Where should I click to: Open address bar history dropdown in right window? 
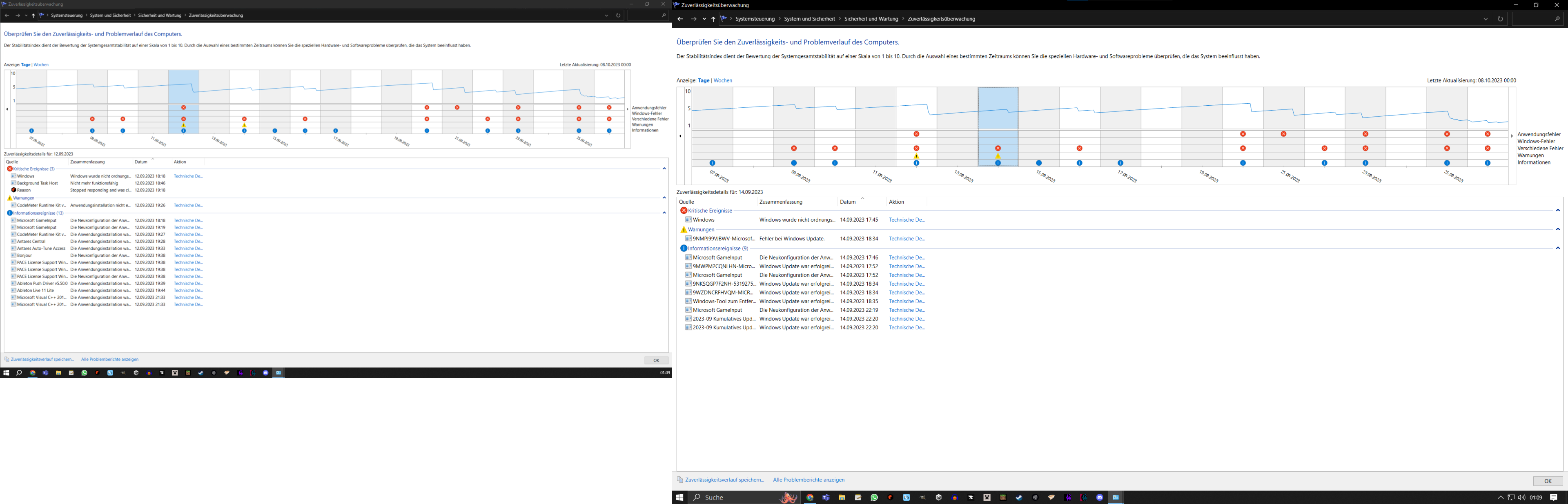(x=1485, y=19)
